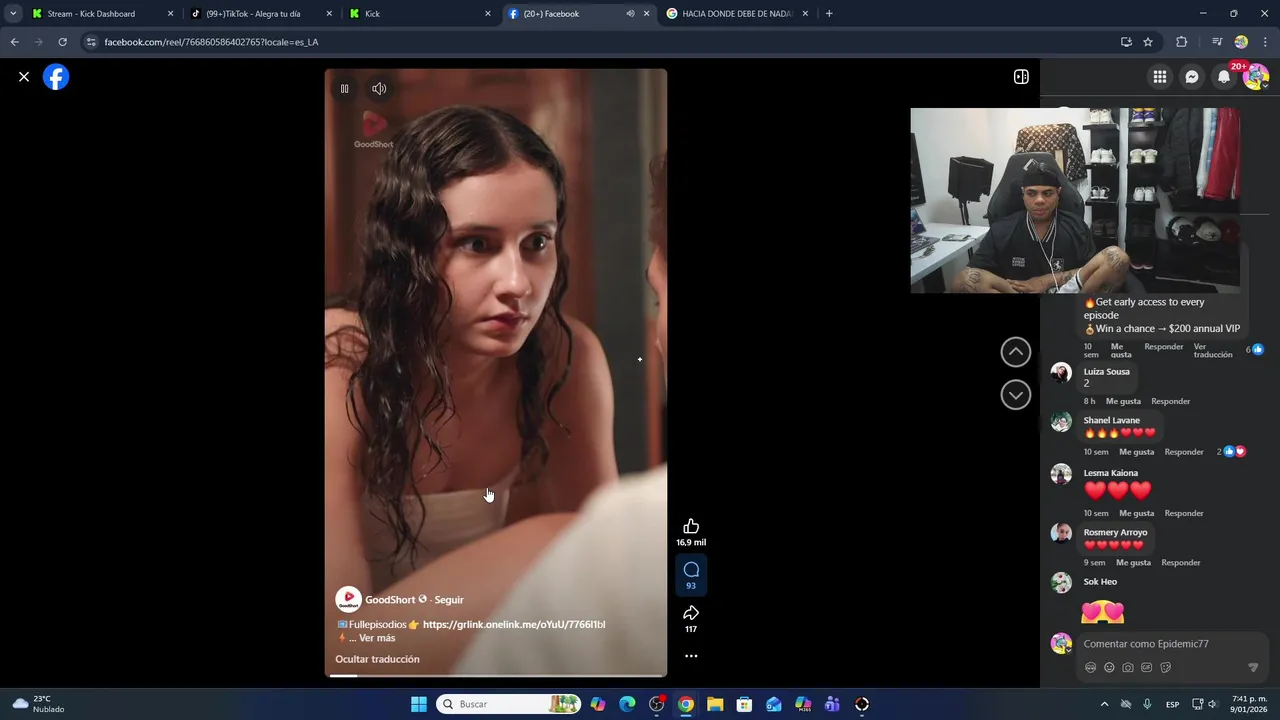Pause the reel video
The image size is (1280, 720).
[344, 89]
